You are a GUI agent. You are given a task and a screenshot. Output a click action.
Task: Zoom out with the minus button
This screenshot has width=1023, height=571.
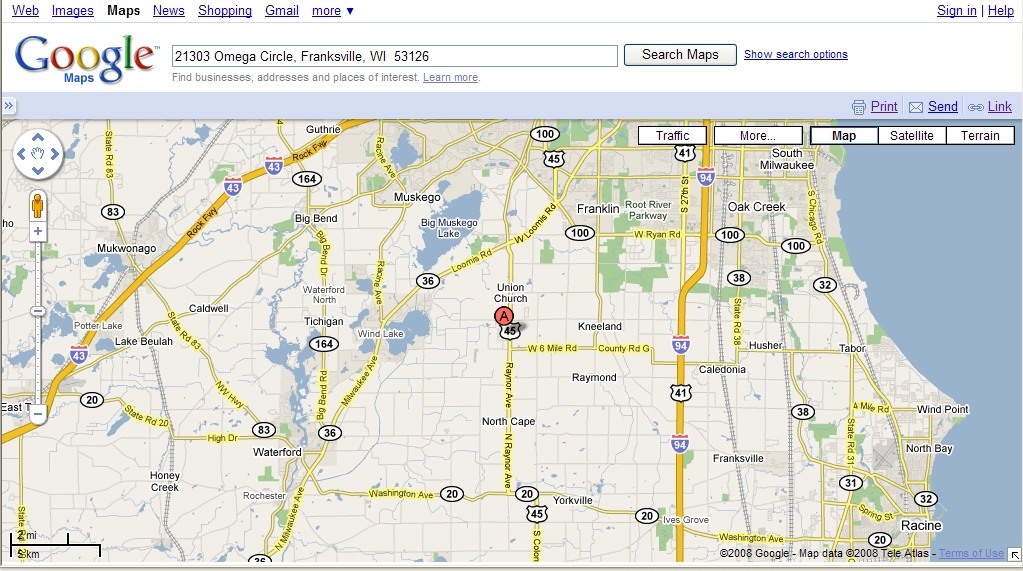38,413
